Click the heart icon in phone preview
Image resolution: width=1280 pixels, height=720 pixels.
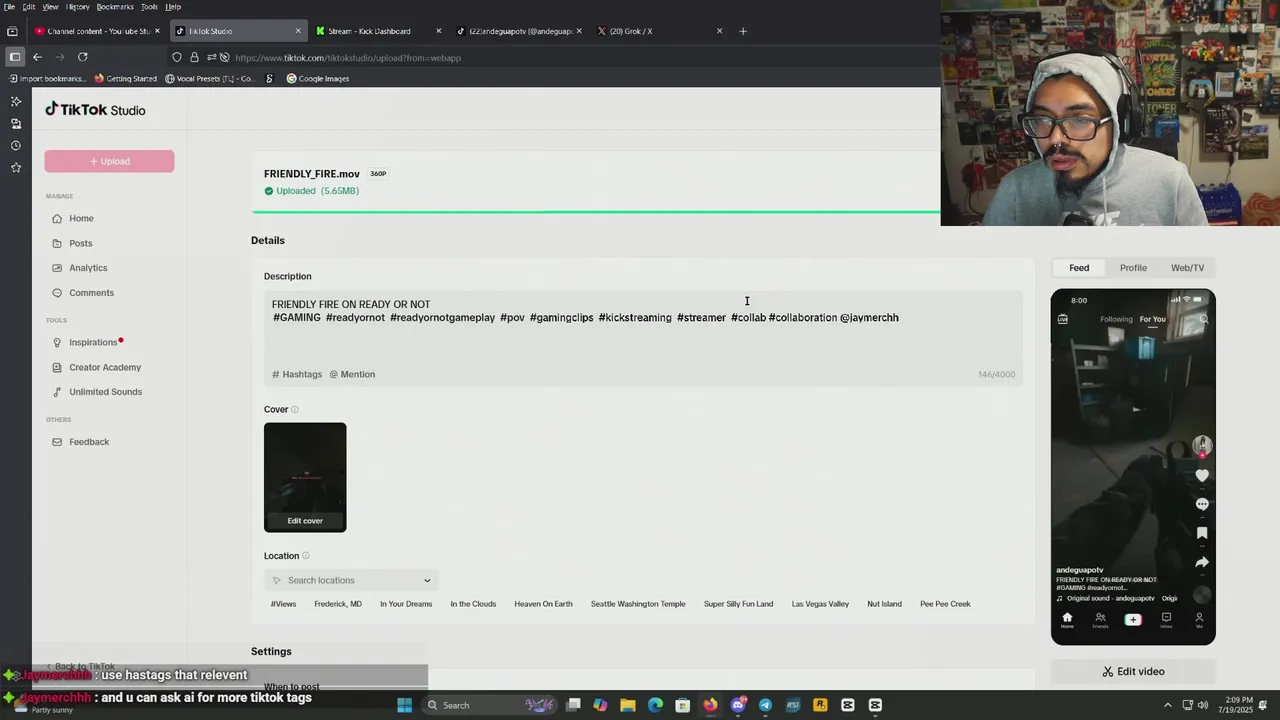click(1202, 476)
